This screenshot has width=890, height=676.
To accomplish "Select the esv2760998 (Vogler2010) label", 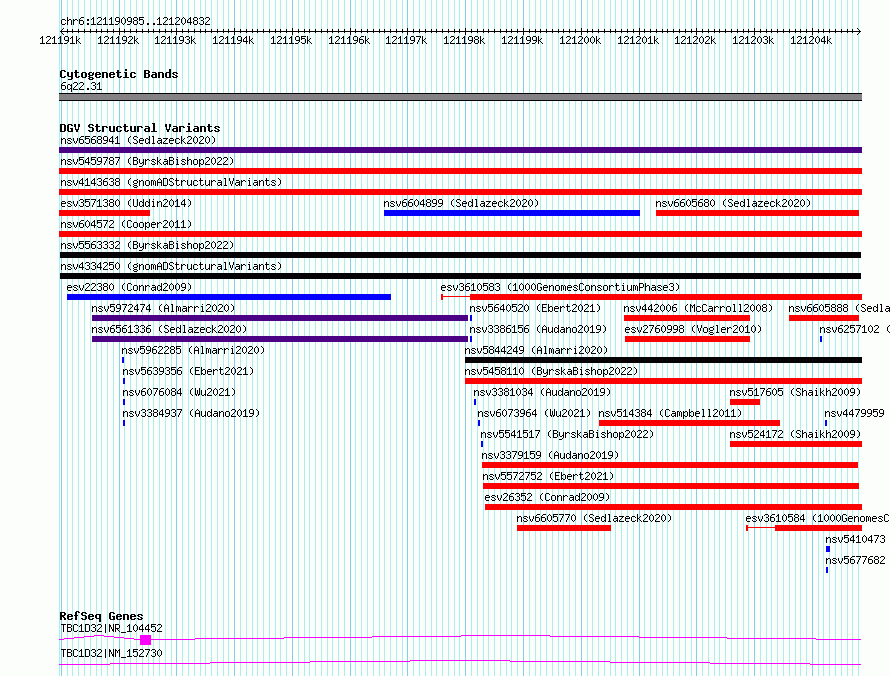I will (x=693, y=329).
